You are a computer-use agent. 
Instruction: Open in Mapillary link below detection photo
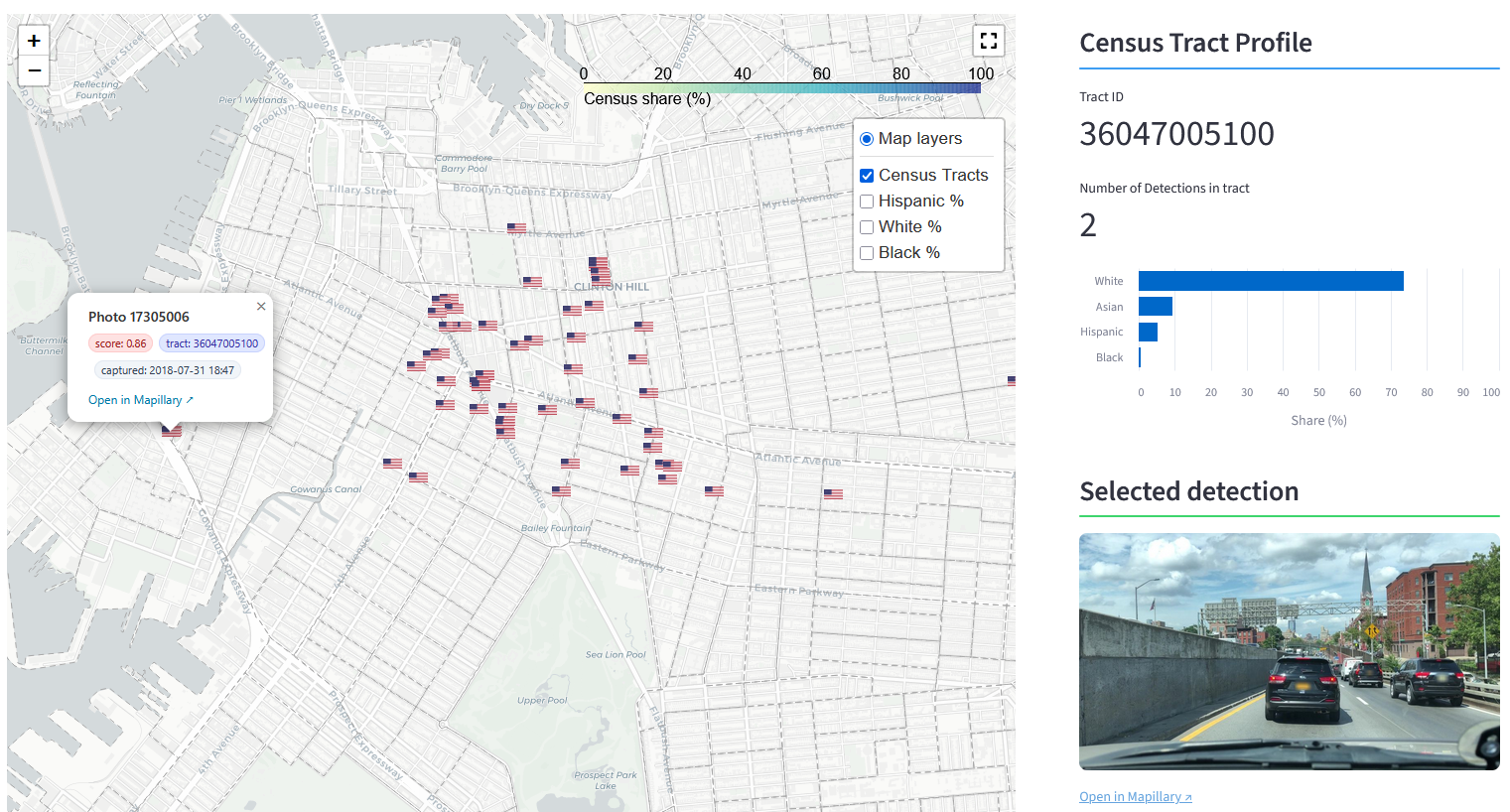[x=1135, y=796]
